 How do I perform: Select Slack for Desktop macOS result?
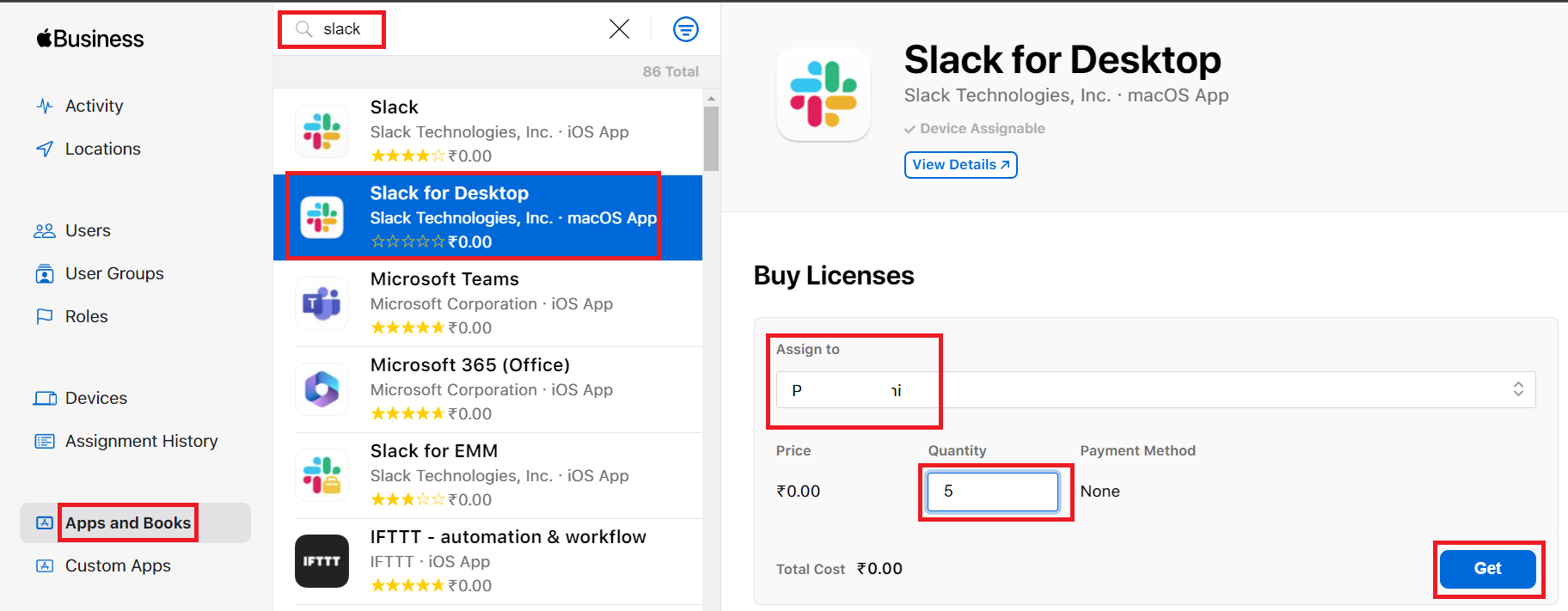[487, 217]
